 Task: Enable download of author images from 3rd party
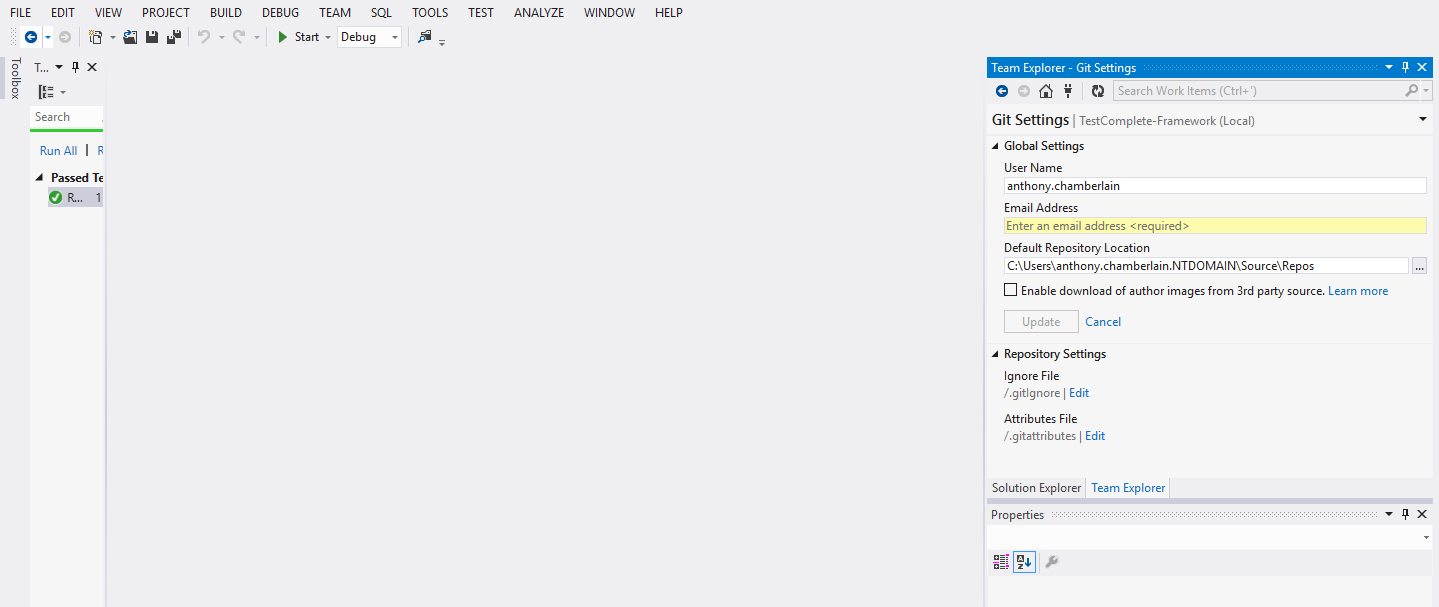[1011, 289]
